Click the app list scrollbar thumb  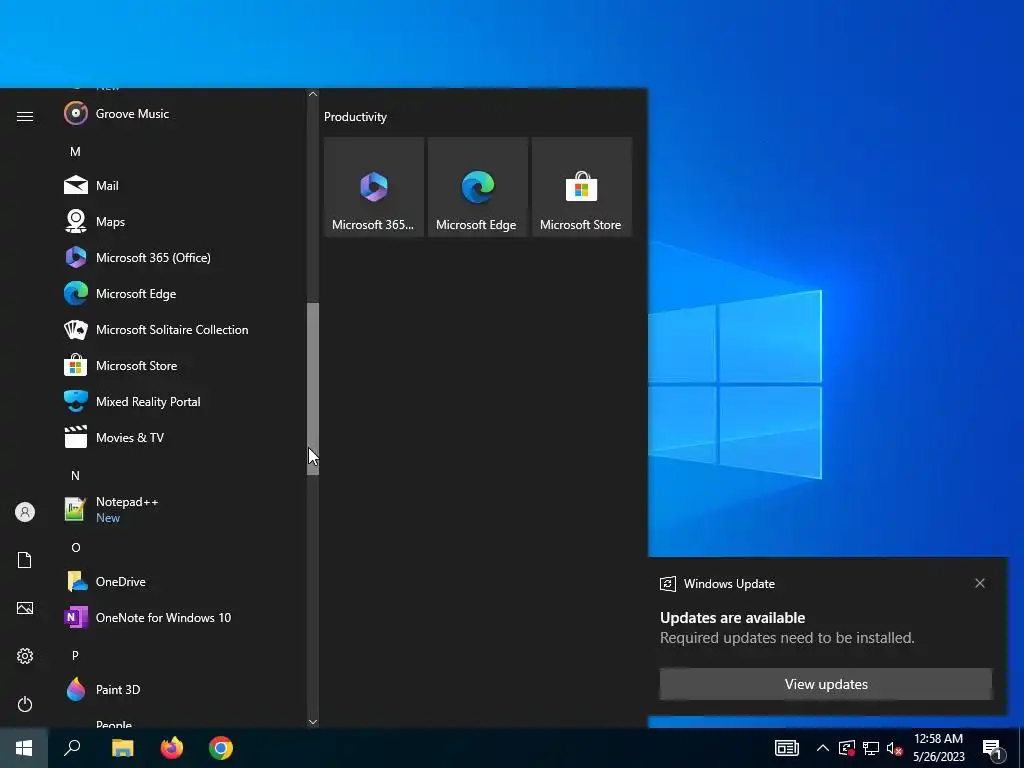point(313,389)
